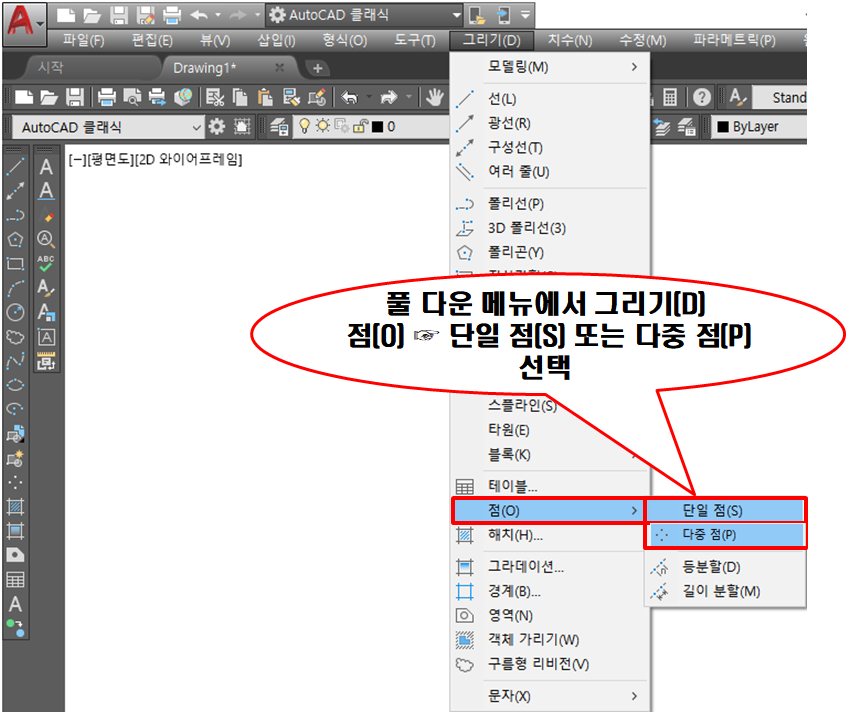Viewport: 852px width, 717px height.
Task: Select the Hatch tool in left toolbar
Action: click(x=15, y=507)
